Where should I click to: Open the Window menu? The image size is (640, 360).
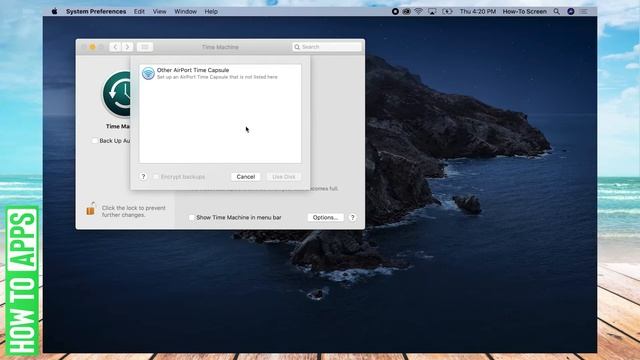[x=185, y=11]
